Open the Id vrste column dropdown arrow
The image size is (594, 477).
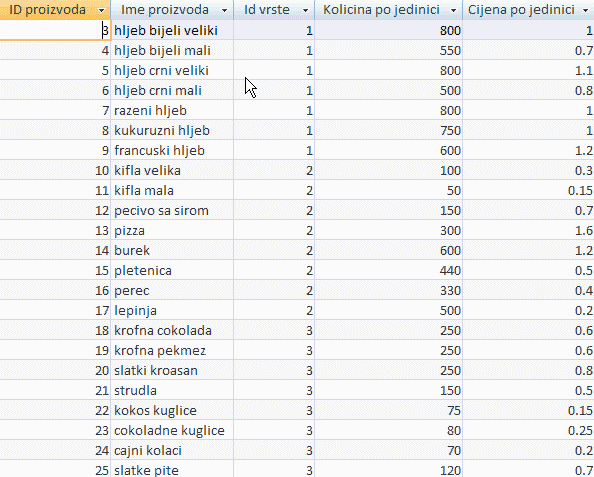point(305,10)
